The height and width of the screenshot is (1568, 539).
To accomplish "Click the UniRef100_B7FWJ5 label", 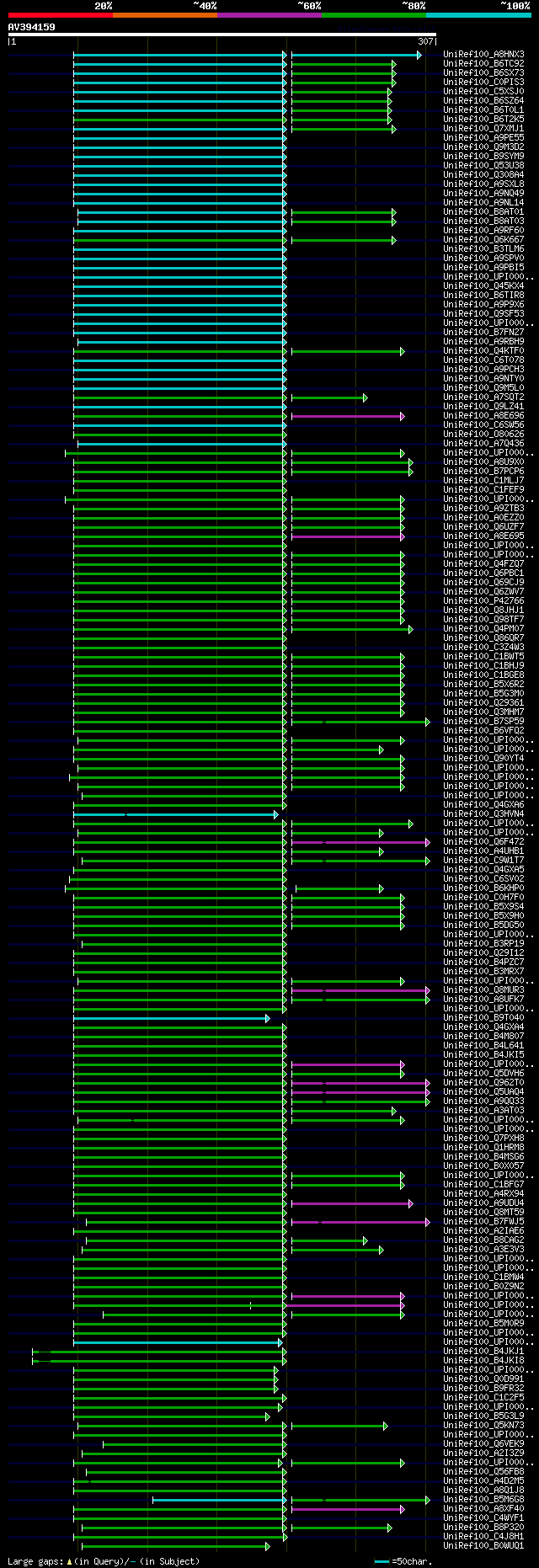I will [x=483, y=1222].
